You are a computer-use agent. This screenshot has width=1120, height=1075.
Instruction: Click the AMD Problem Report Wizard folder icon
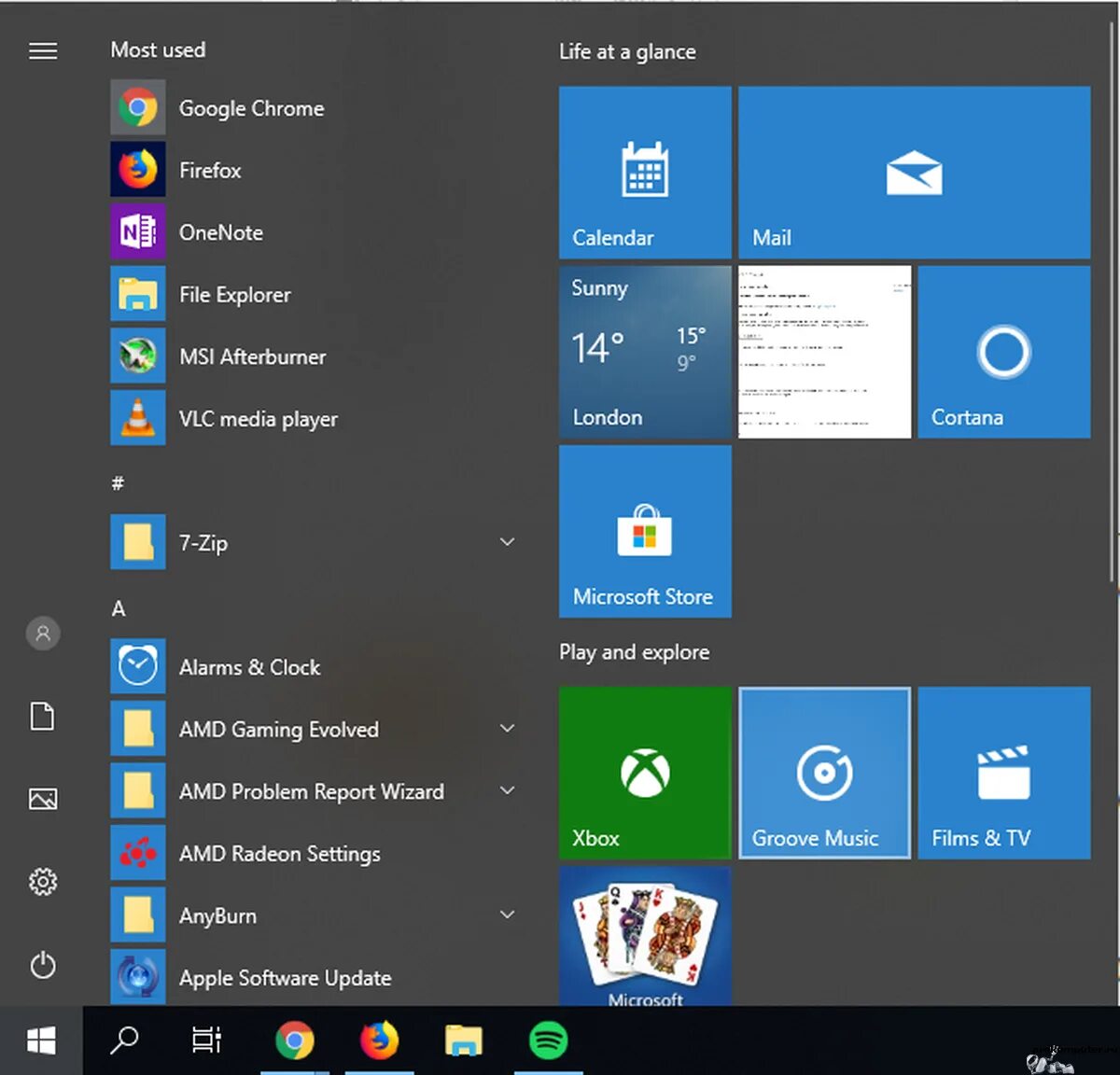tap(138, 791)
